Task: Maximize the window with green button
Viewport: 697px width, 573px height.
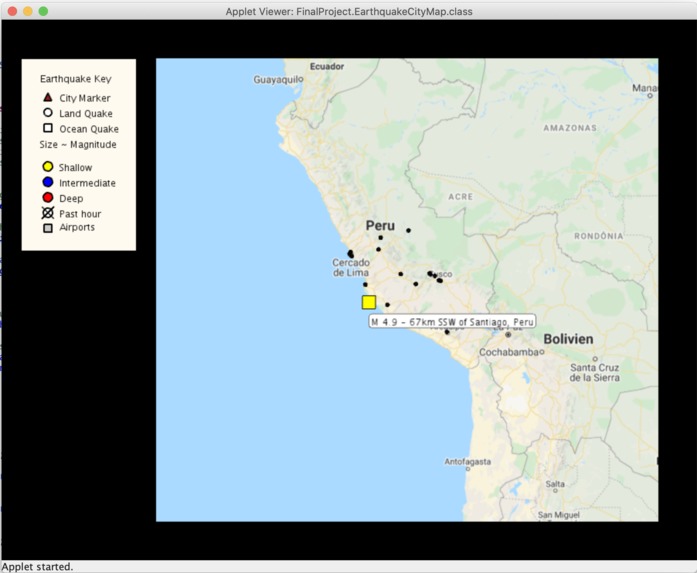Action: (x=43, y=11)
